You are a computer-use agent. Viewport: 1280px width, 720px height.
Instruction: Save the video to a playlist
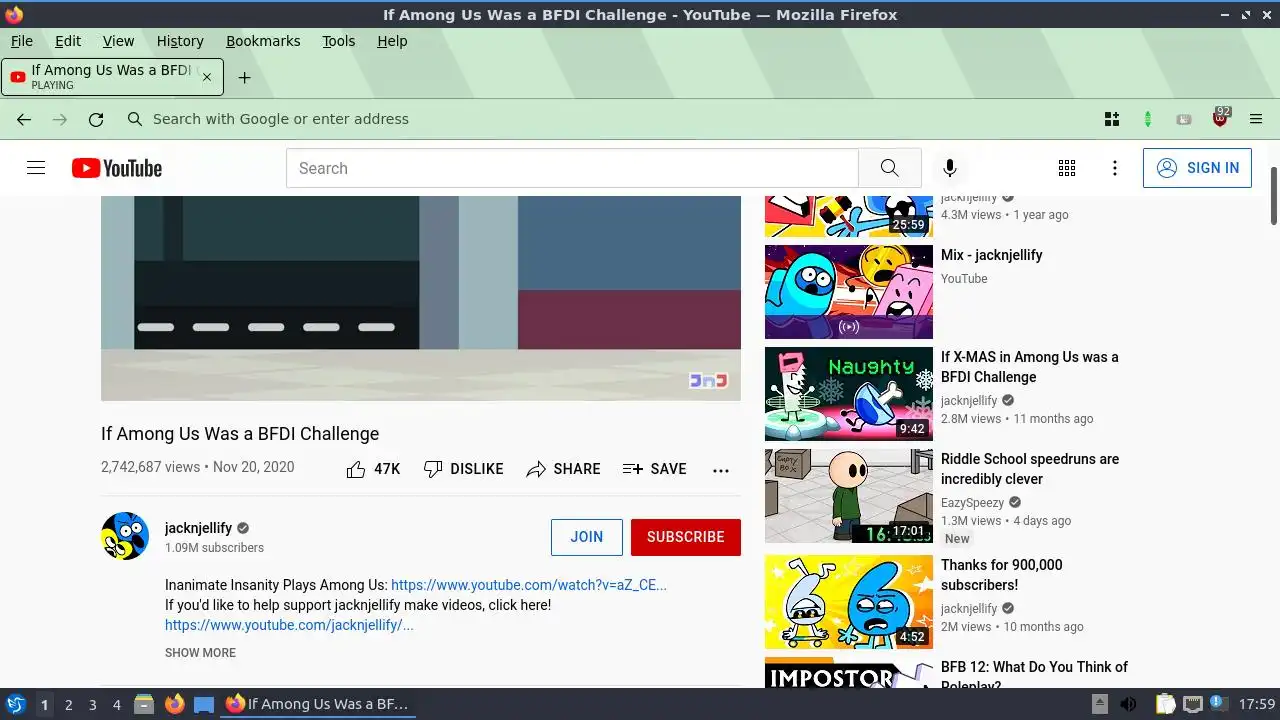tap(654, 469)
